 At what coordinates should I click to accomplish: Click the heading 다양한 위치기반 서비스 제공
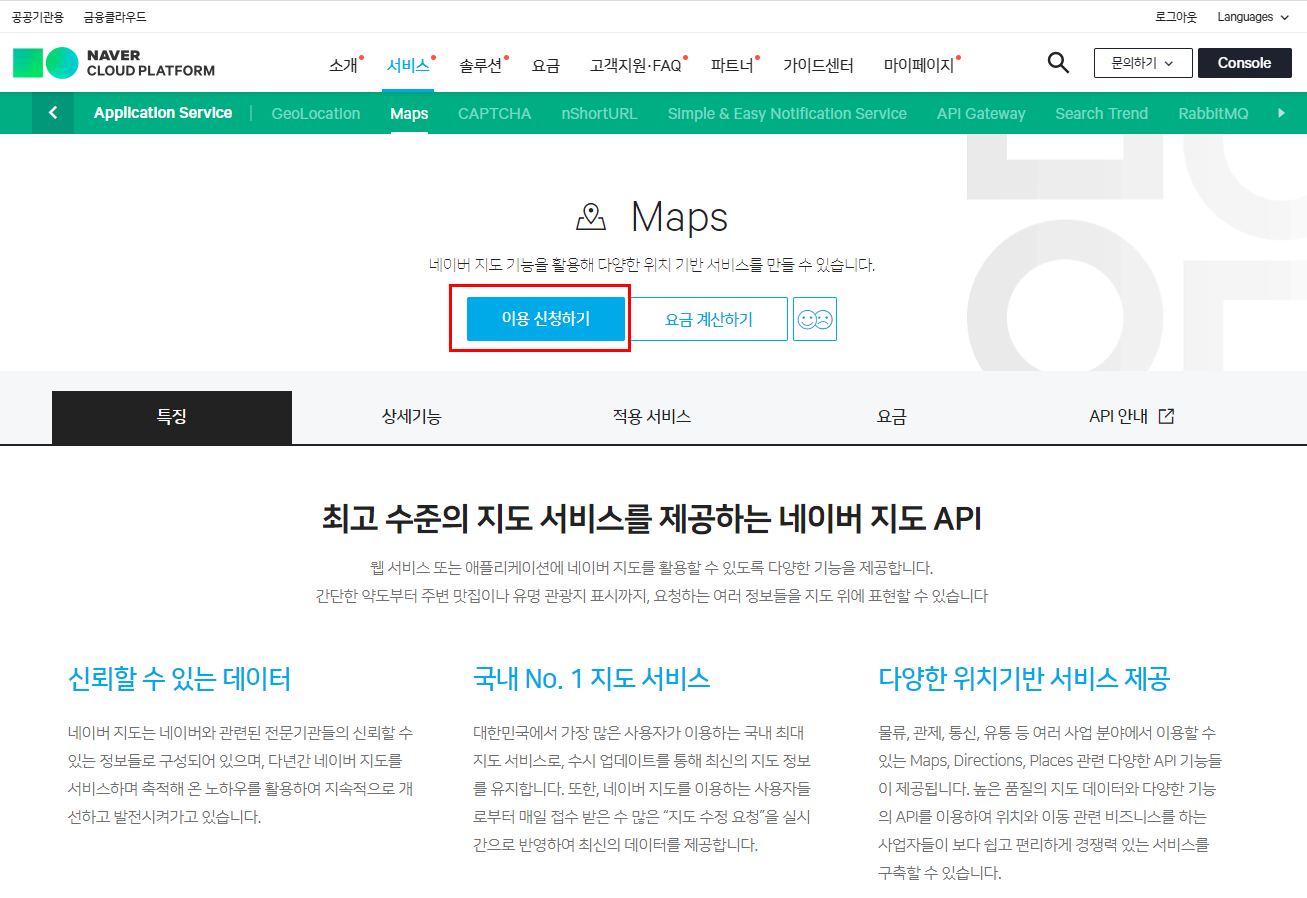(x=1024, y=679)
